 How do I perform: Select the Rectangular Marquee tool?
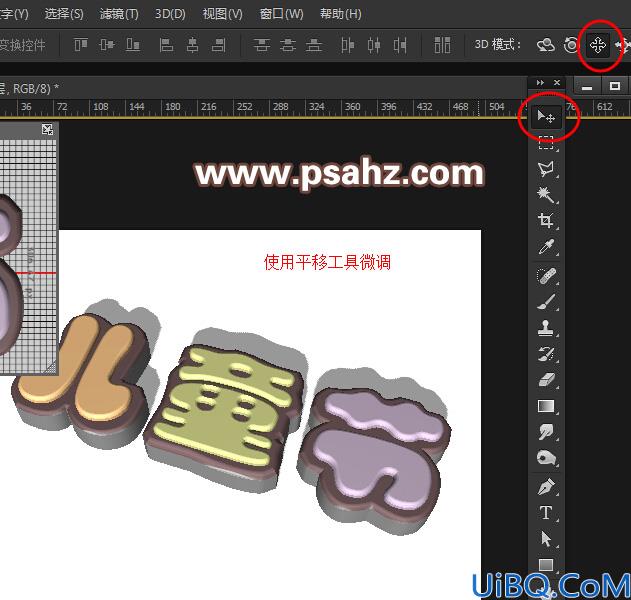(546, 143)
